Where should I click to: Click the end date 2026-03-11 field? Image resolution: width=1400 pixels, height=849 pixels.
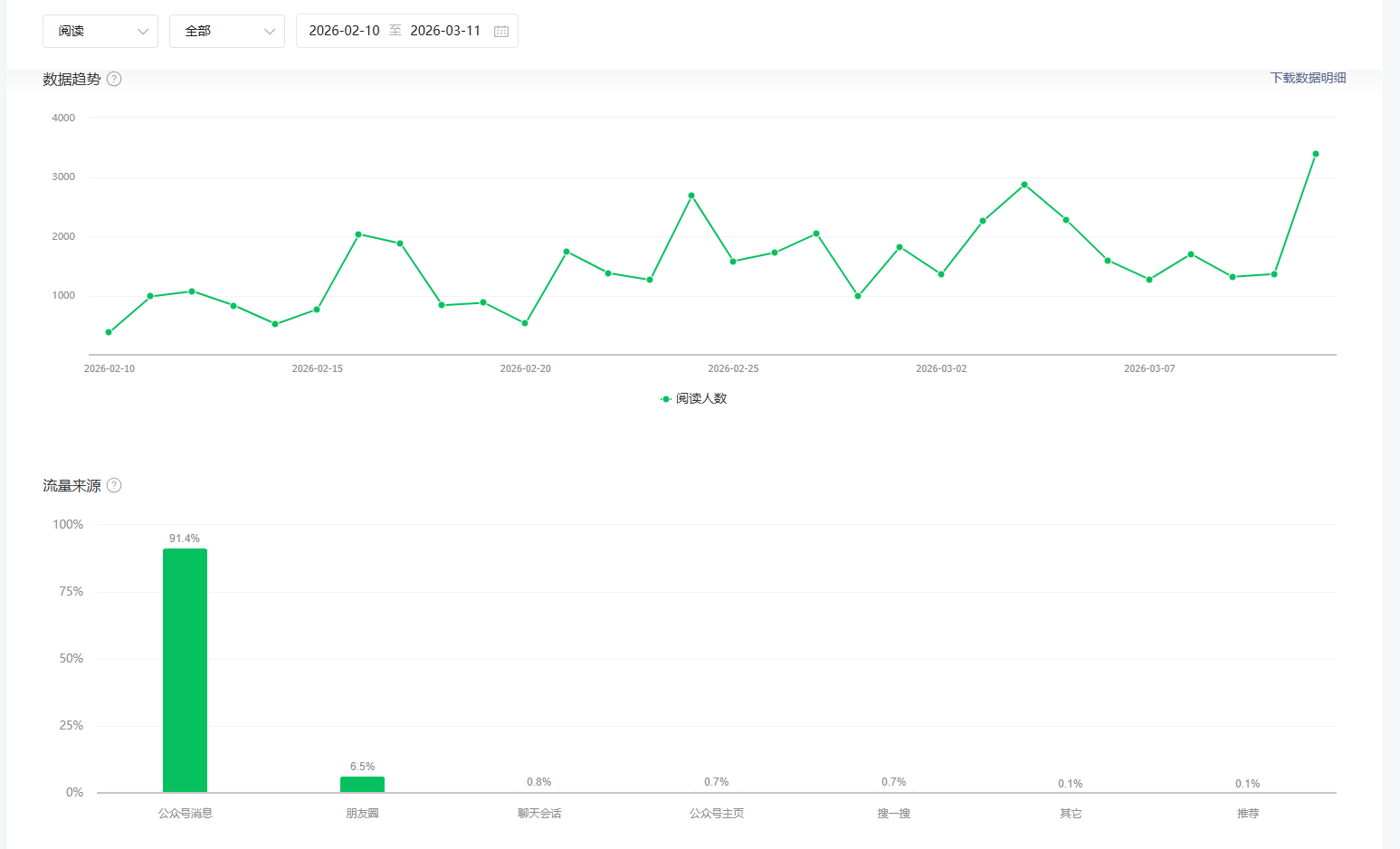tap(445, 31)
